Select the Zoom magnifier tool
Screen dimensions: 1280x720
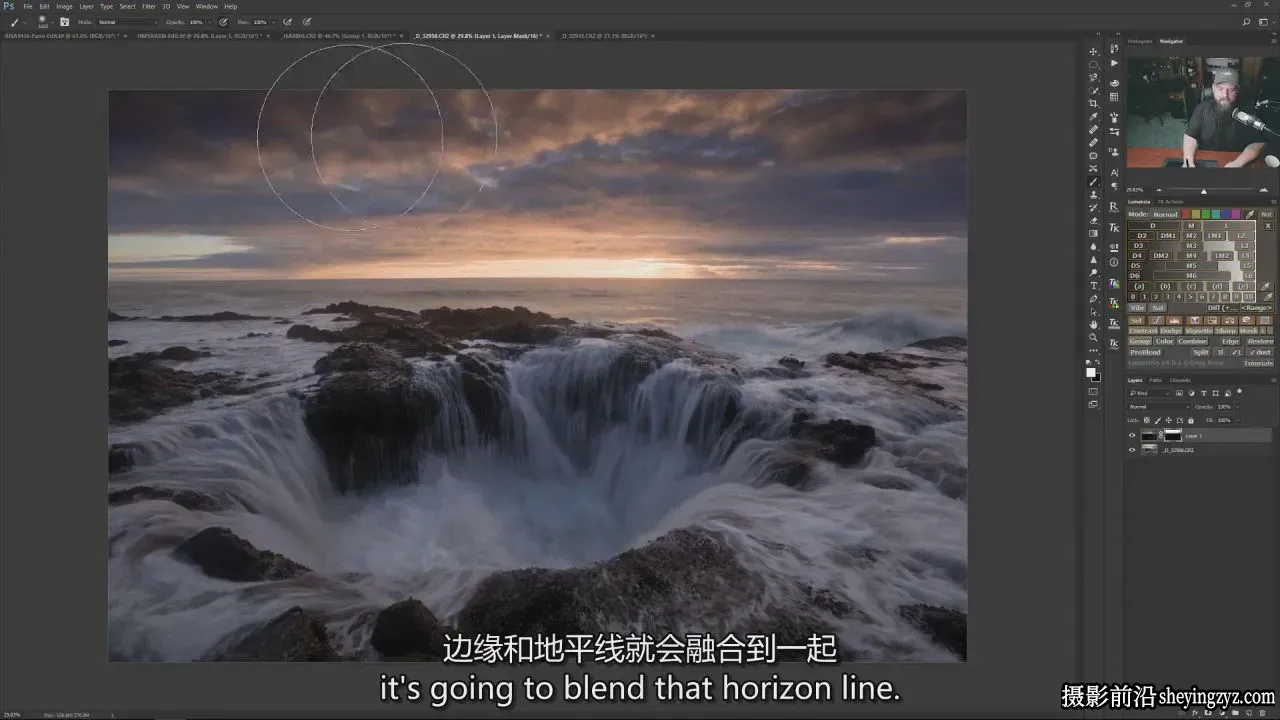click(x=1094, y=337)
